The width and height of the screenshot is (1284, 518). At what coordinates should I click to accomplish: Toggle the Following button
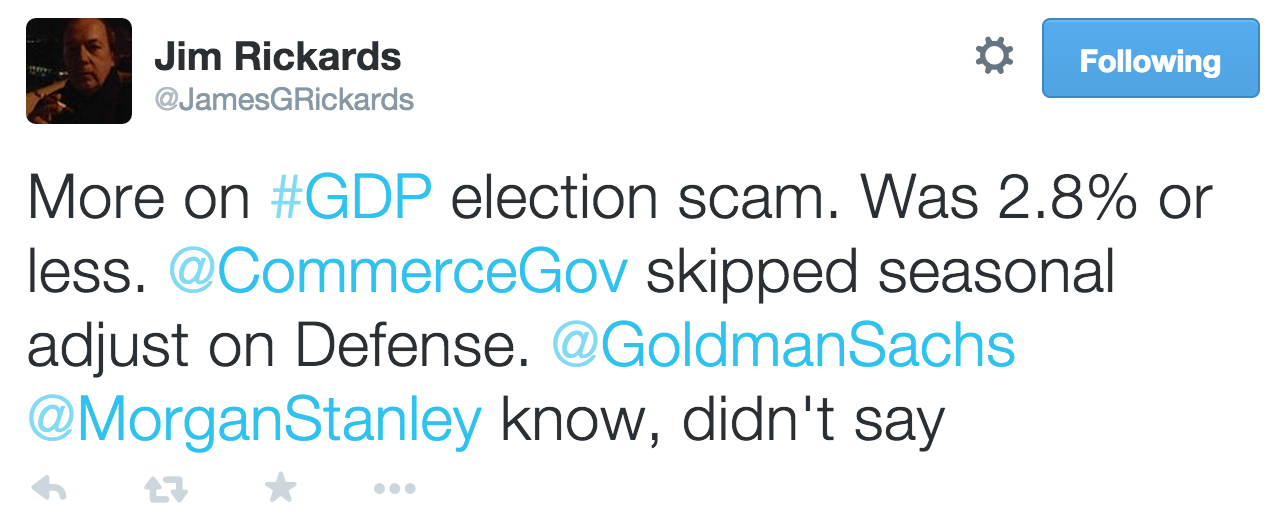(x=1150, y=61)
